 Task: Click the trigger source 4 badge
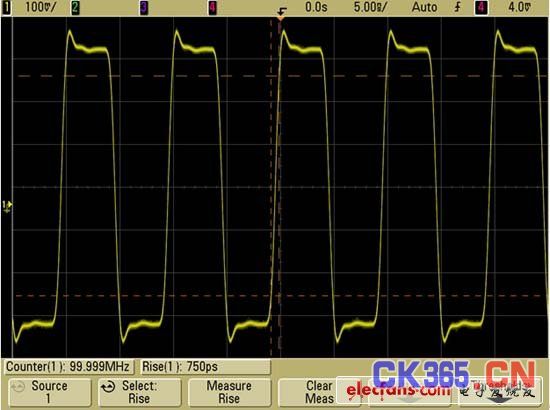(x=481, y=8)
